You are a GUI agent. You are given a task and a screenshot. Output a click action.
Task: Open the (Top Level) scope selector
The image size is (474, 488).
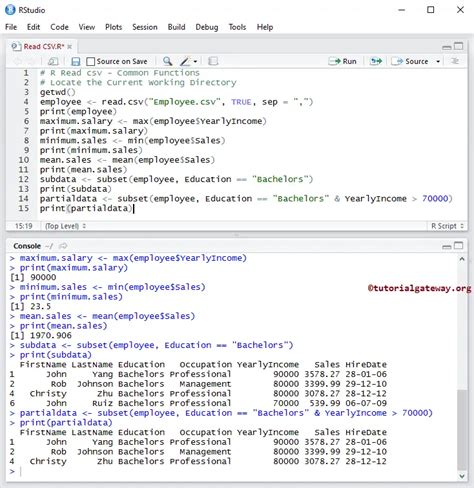point(65,226)
